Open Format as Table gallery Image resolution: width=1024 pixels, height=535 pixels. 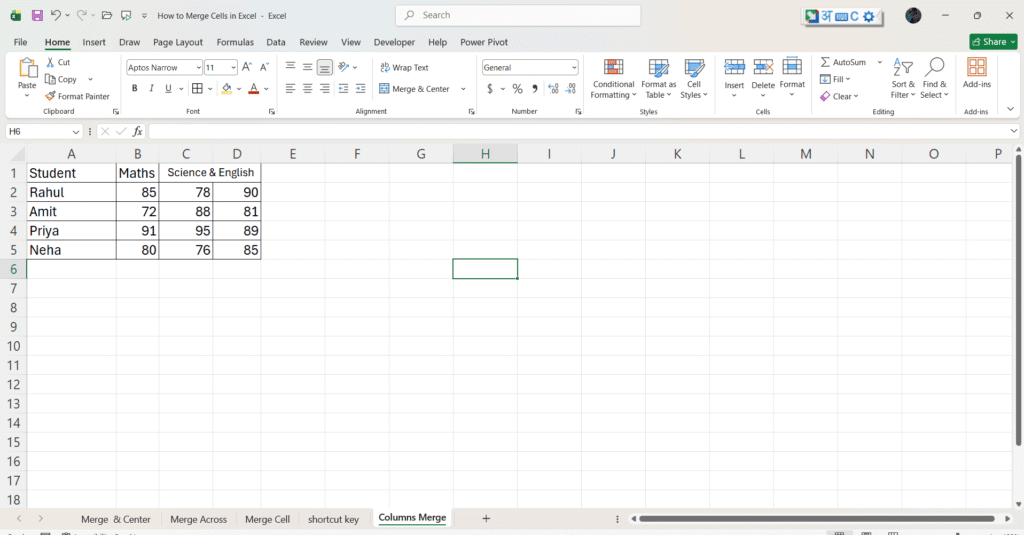click(658, 79)
